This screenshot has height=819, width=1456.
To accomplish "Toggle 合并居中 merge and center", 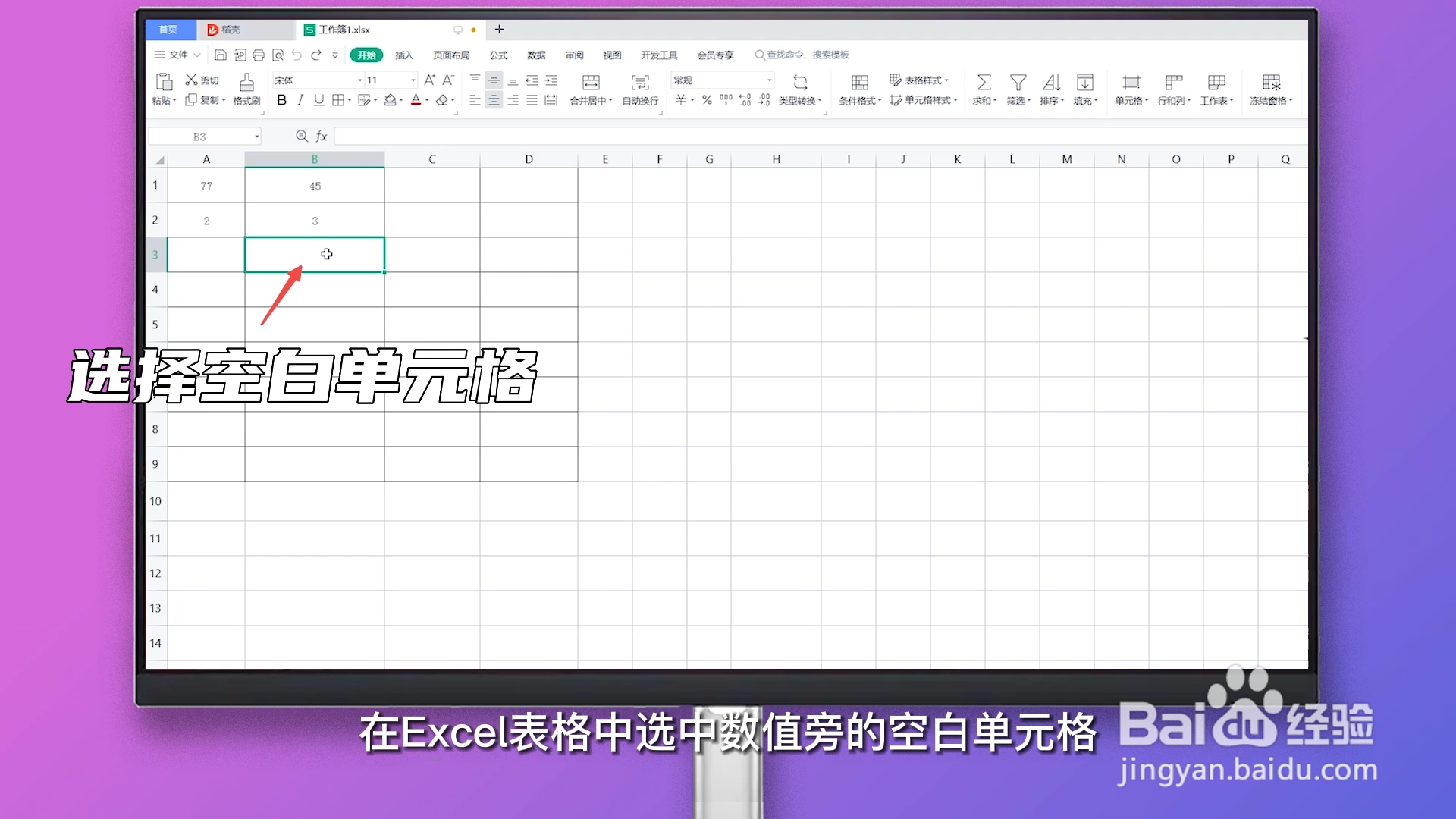I will [x=591, y=89].
